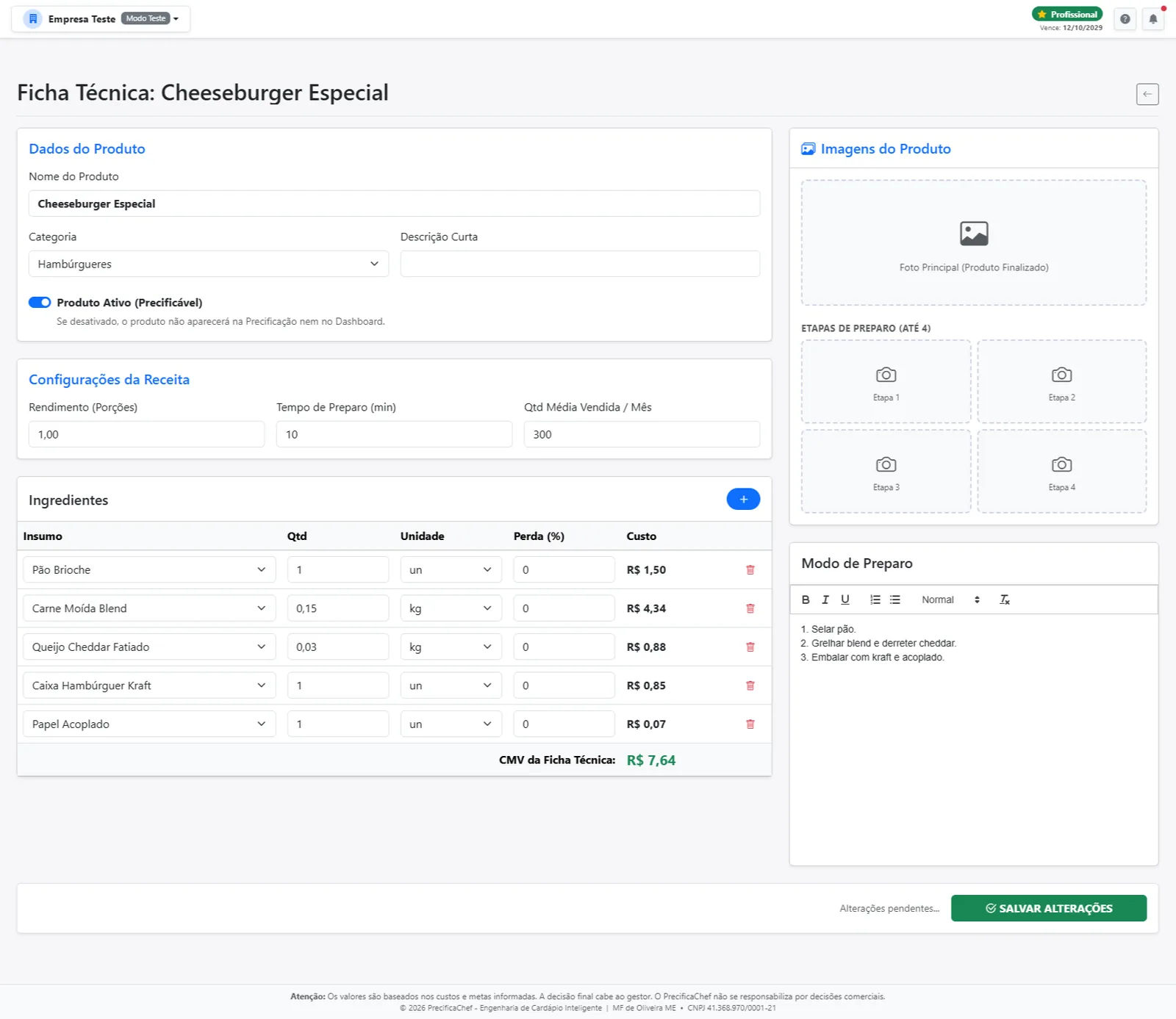
Task: Open the Carne Moída Blend insumo dropdown
Action: tap(149, 608)
